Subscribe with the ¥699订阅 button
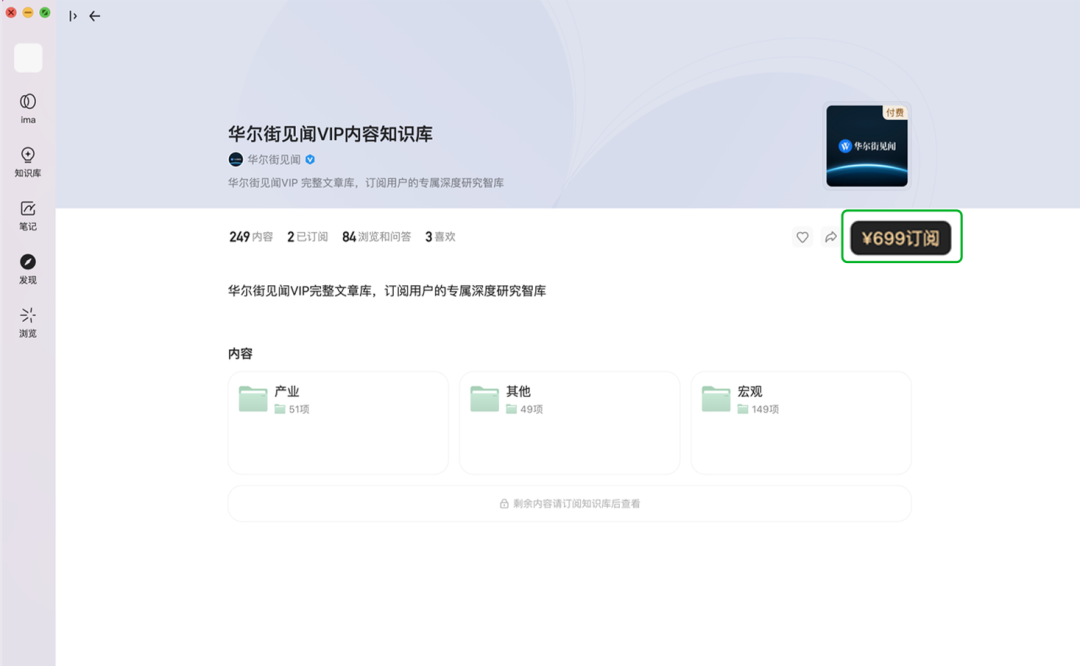This screenshot has width=1080, height=666. tap(901, 238)
